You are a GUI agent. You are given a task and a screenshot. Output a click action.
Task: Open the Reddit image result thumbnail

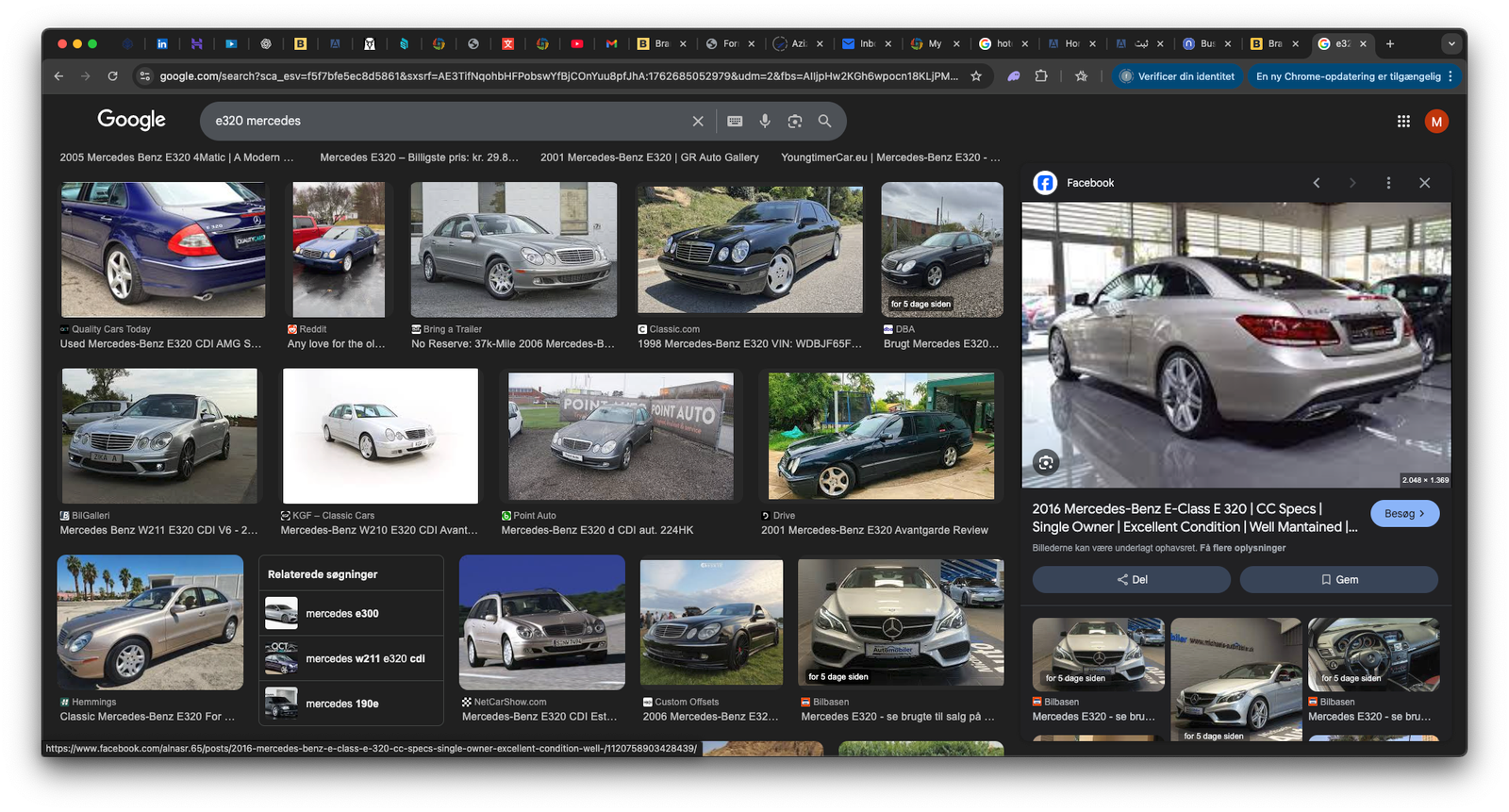[x=339, y=250]
